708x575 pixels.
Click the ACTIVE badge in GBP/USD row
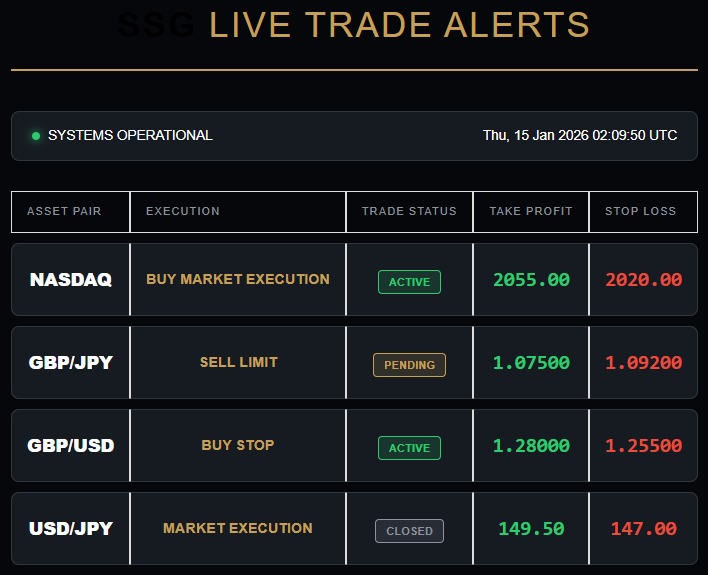tap(409, 448)
